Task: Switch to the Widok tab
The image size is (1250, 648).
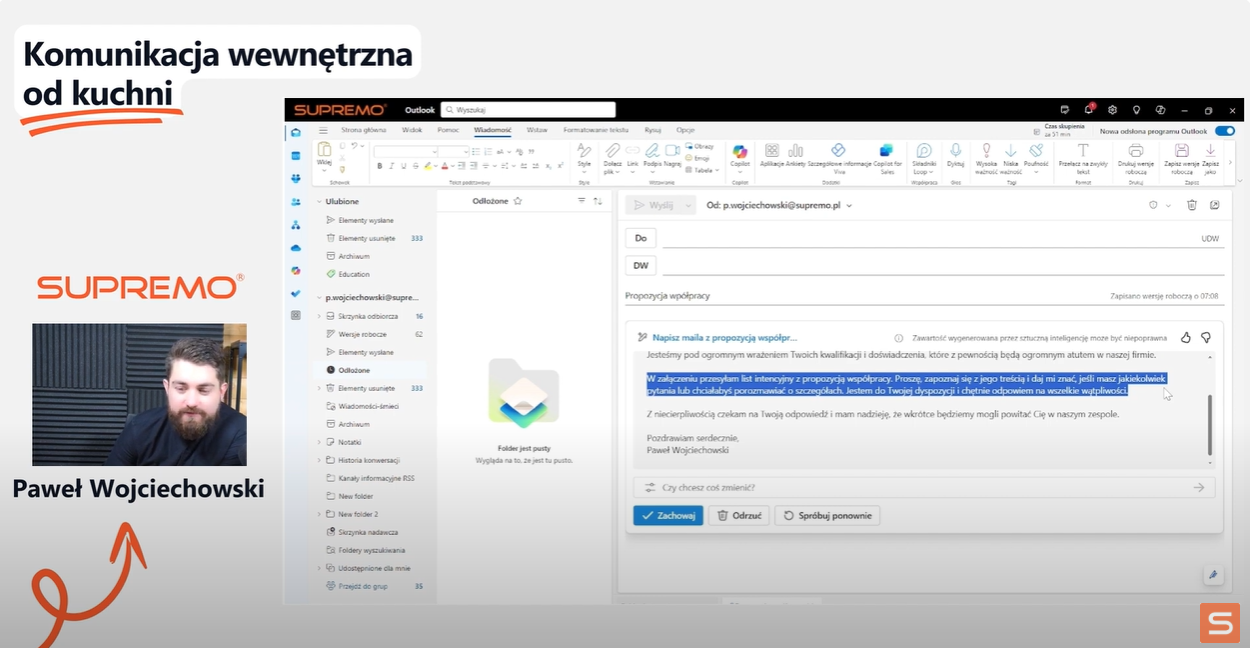Action: pyautogui.click(x=412, y=130)
